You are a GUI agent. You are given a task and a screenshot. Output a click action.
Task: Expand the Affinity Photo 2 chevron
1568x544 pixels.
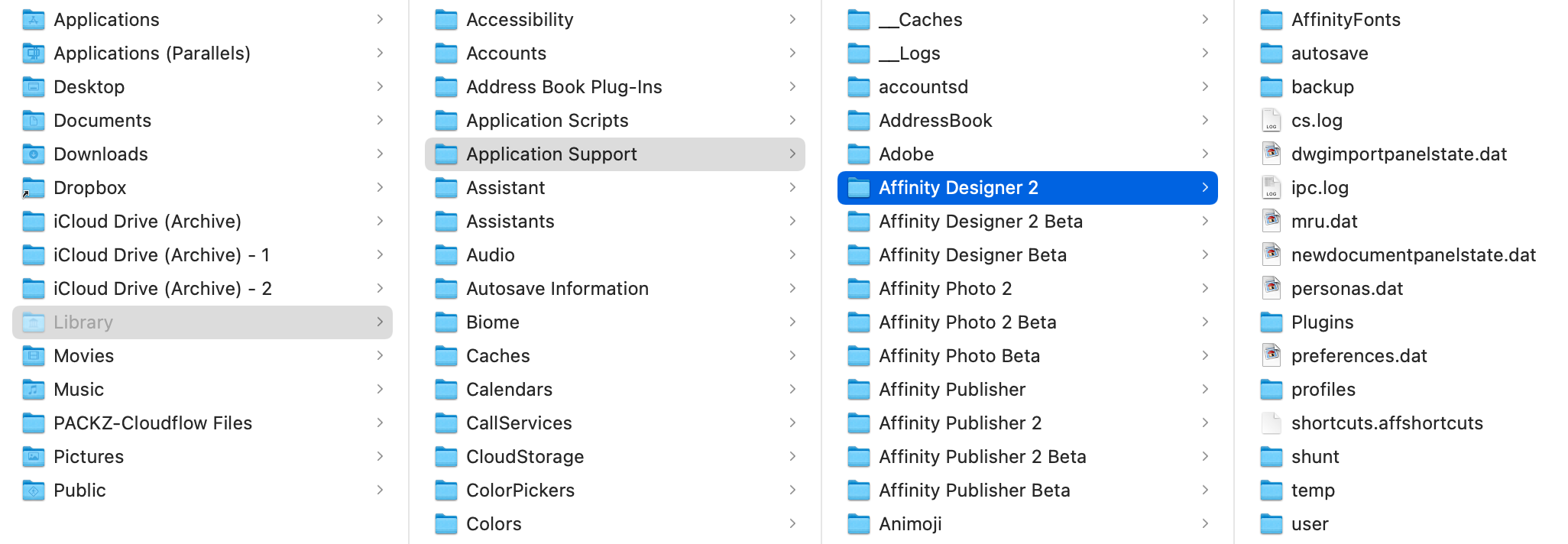click(x=1205, y=289)
